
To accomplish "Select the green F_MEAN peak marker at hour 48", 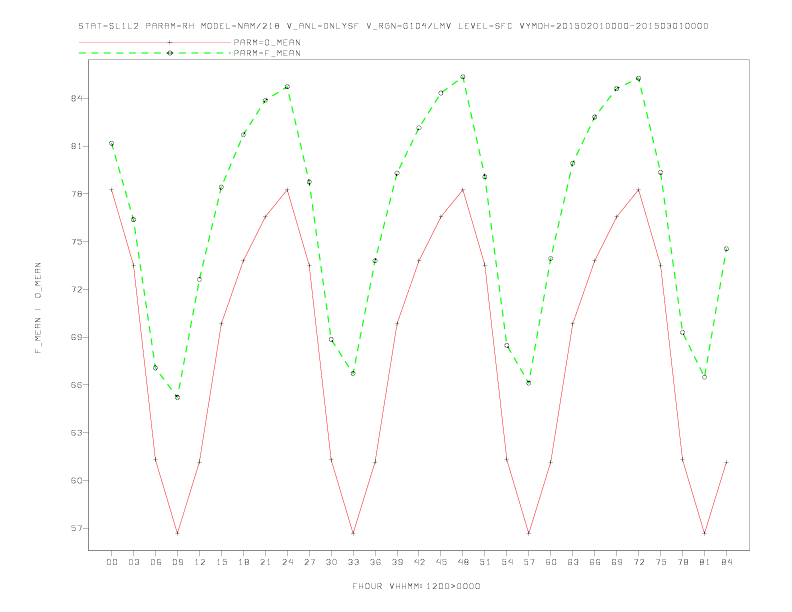I will click(x=463, y=77).
